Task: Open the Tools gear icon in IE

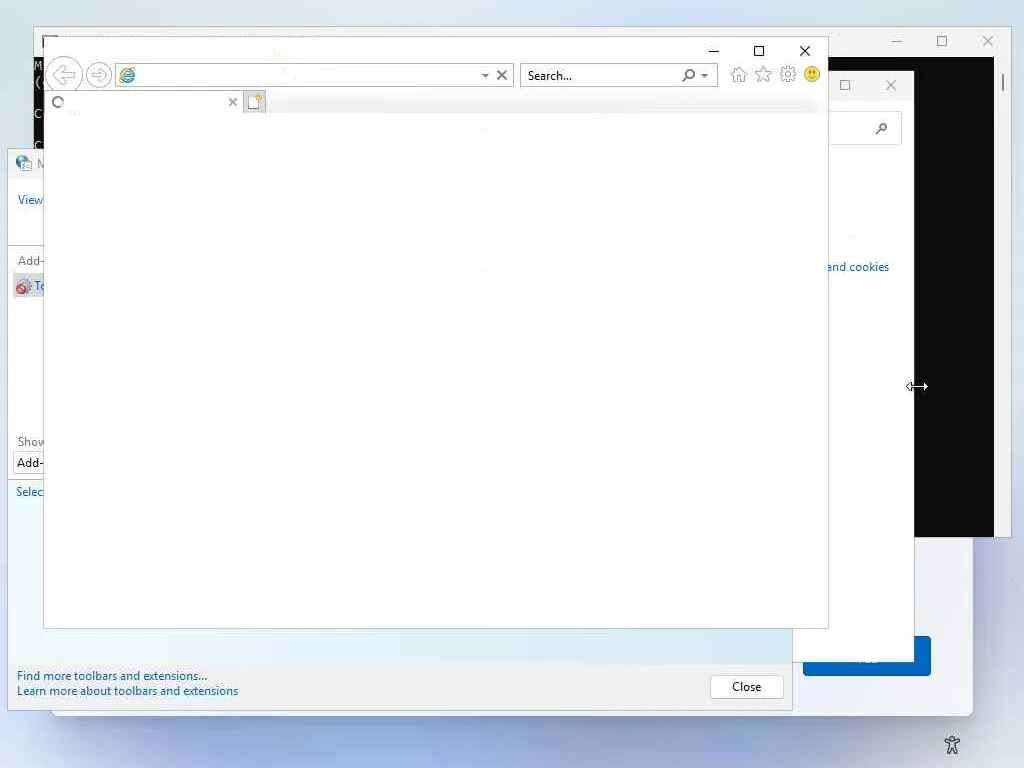Action: click(788, 74)
